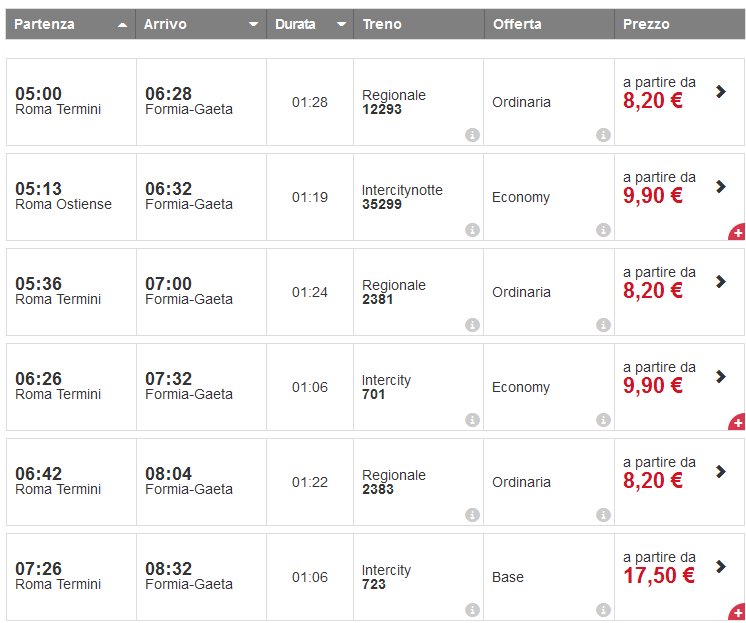The image size is (746, 623).
Task: Click the Offerta column header
Action: tap(517, 24)
